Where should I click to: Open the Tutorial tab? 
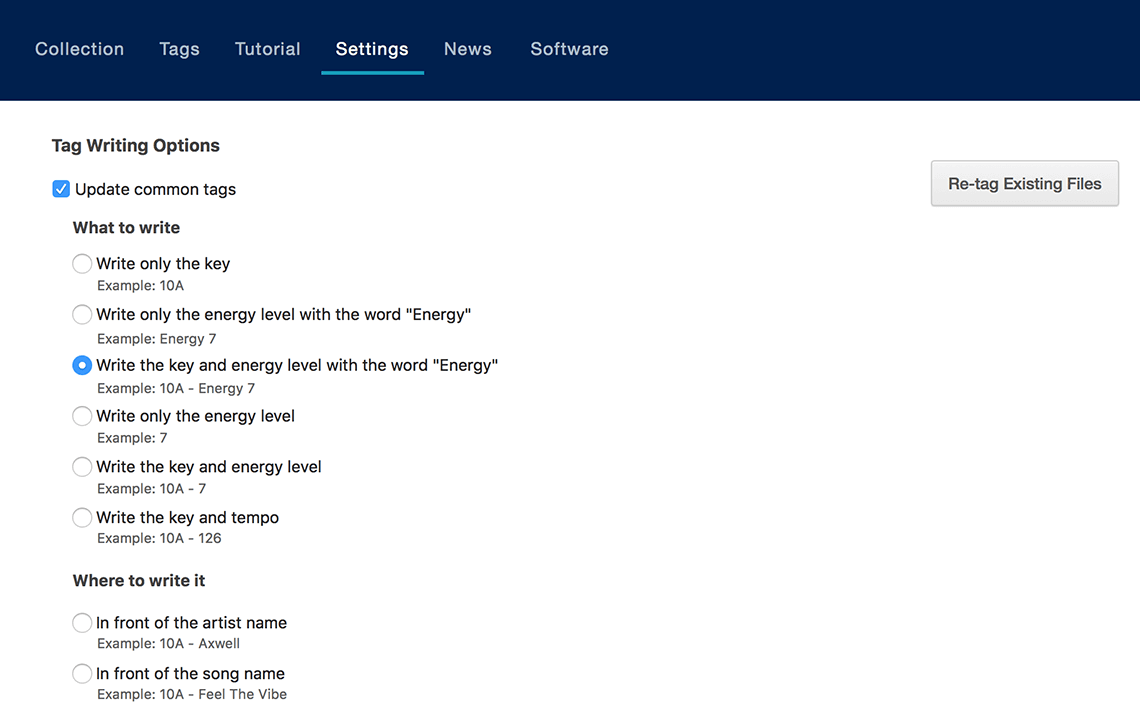[x=267, y=48]
